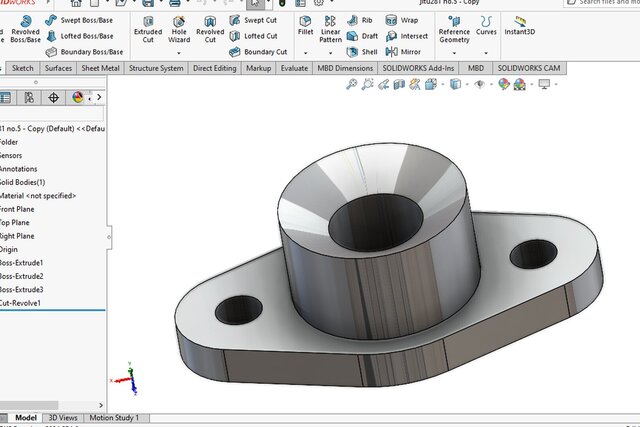Select Cut-Revolve1 feature

tap(20, 303)
